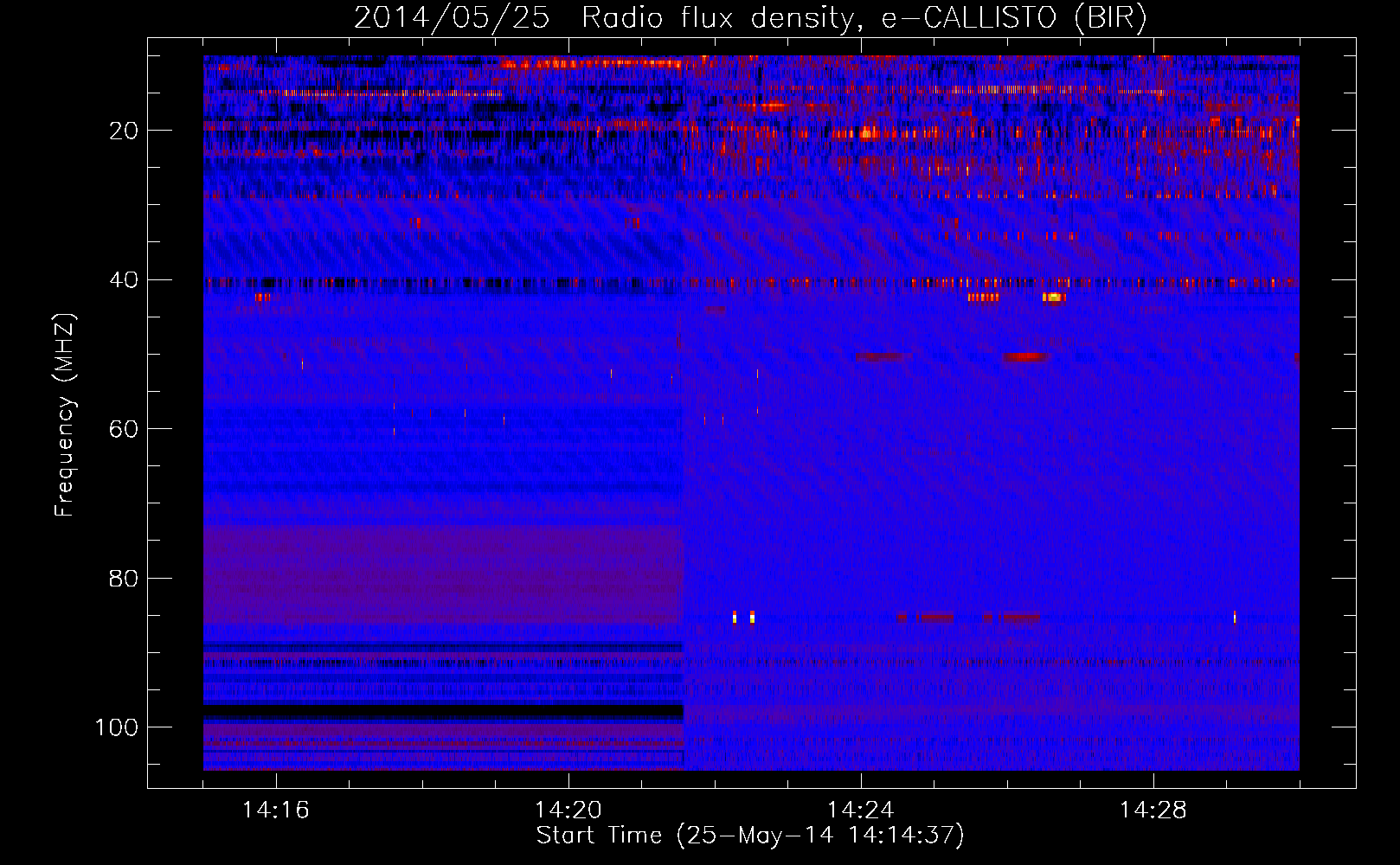Click the 100 frequency tick label
Image resolution: width=1400 pixels, height=865 pixels.
pos(117,727)
